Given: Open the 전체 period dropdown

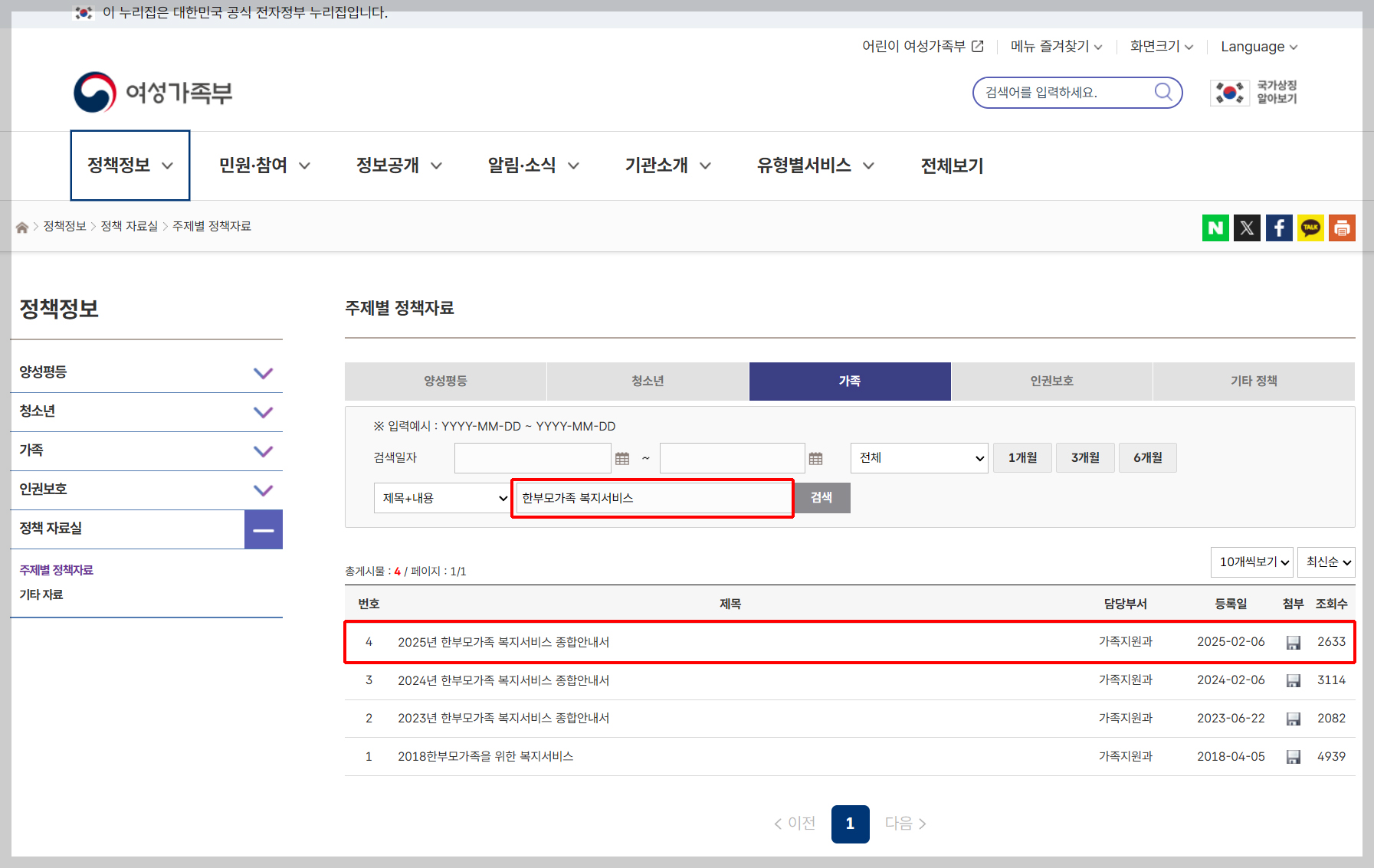Looking at the screenshot, I should [x=918, y=457].
